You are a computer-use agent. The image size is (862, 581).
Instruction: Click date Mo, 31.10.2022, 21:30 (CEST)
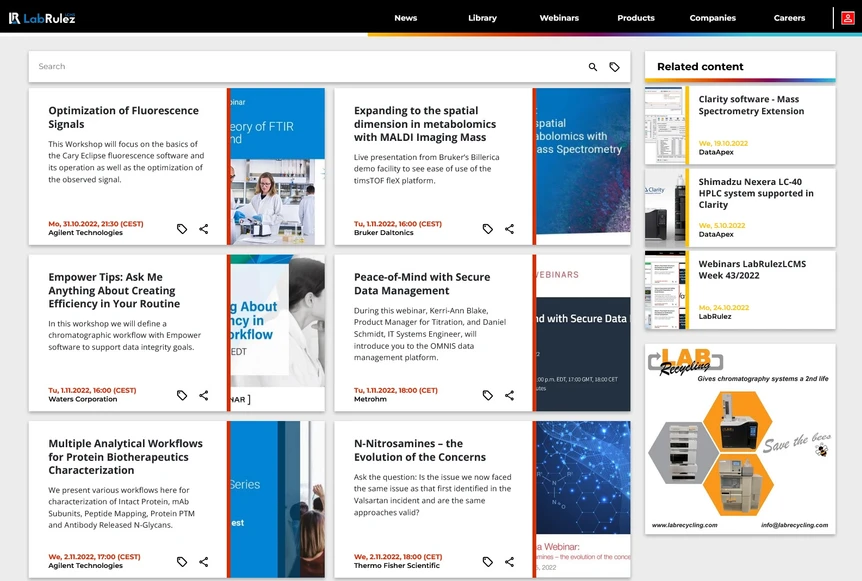96,224
